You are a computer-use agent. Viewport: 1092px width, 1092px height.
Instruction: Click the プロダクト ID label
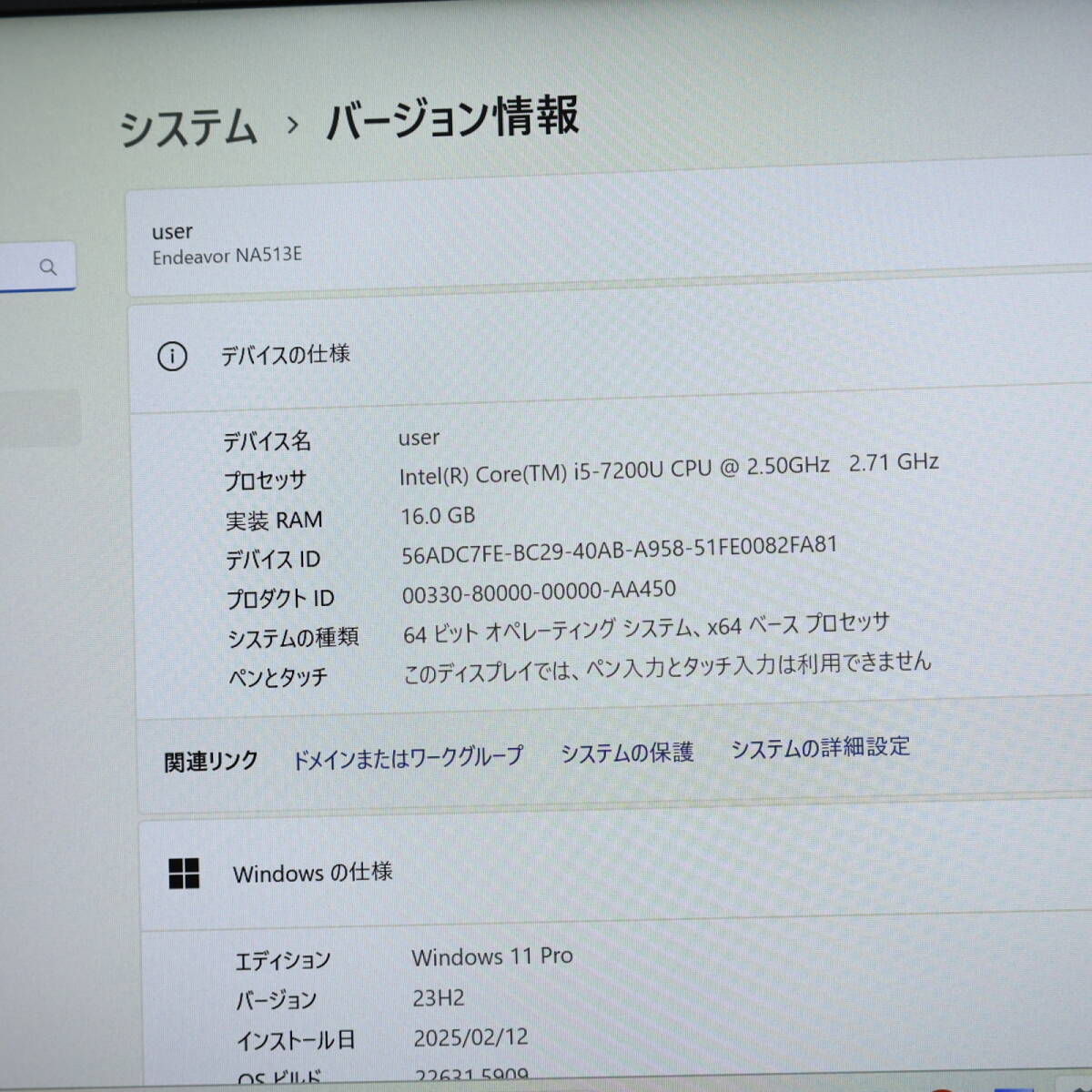click(280, 599)
